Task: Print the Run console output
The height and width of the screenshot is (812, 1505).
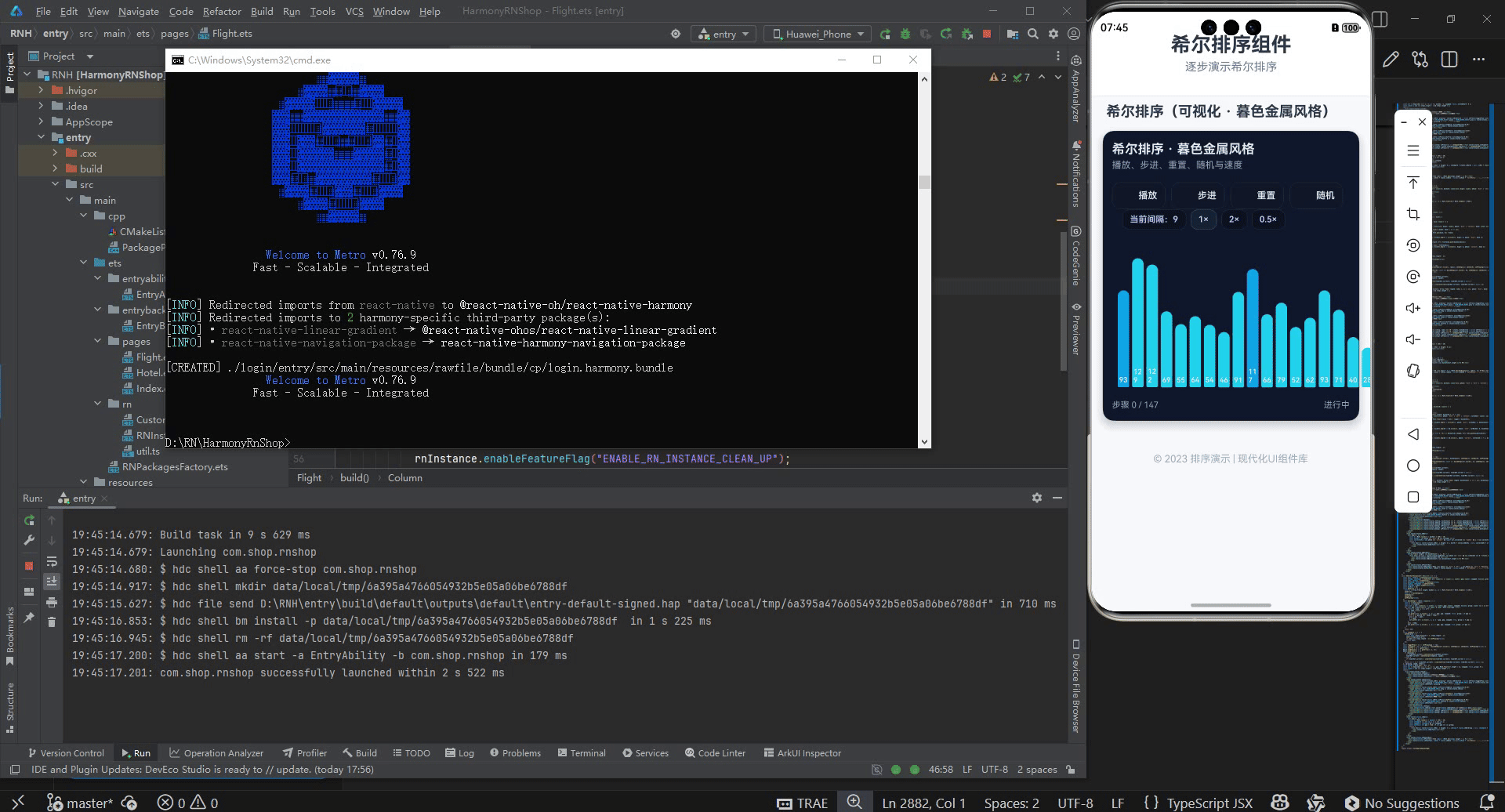Action: coord(52,602)
